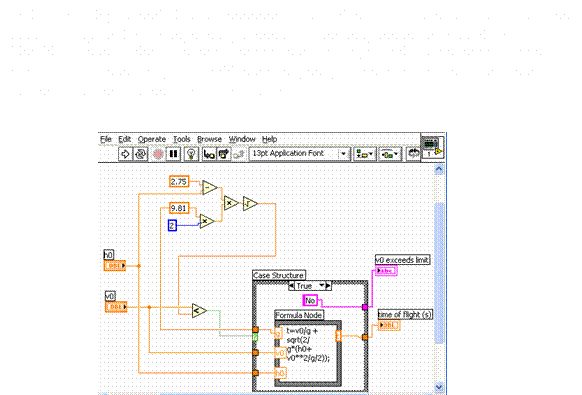
Task: Start Run Continuously mode
Action: coord(141,154)
